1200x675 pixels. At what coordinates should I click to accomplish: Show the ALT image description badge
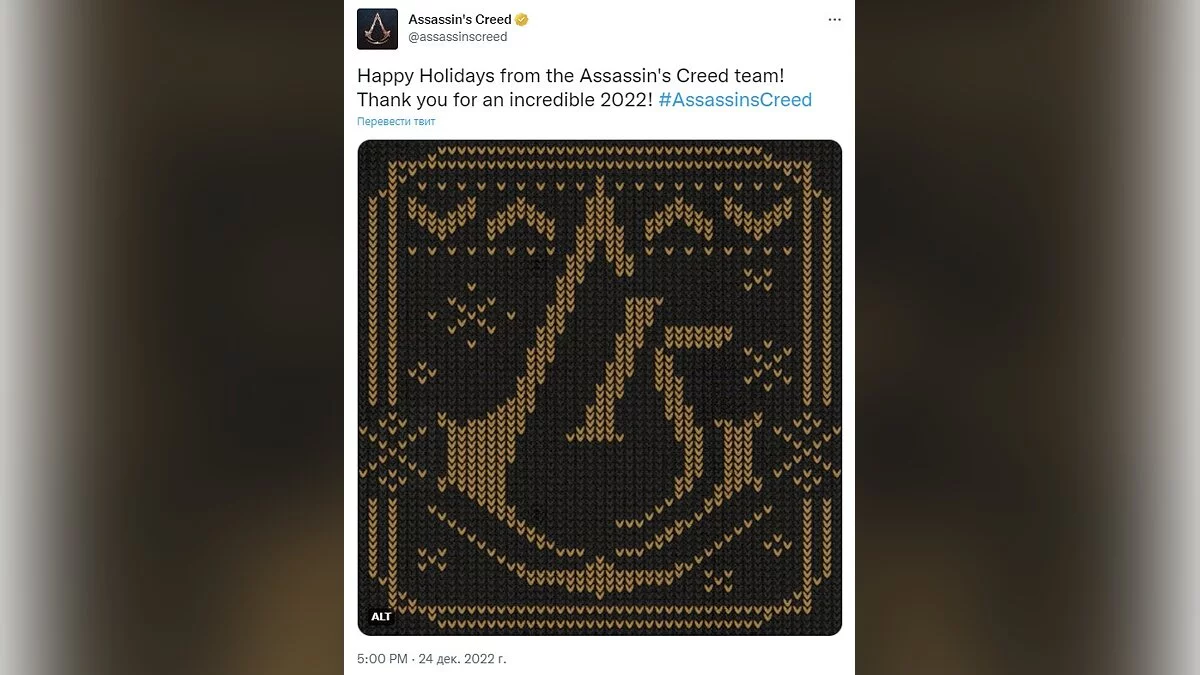click(381, 617)
